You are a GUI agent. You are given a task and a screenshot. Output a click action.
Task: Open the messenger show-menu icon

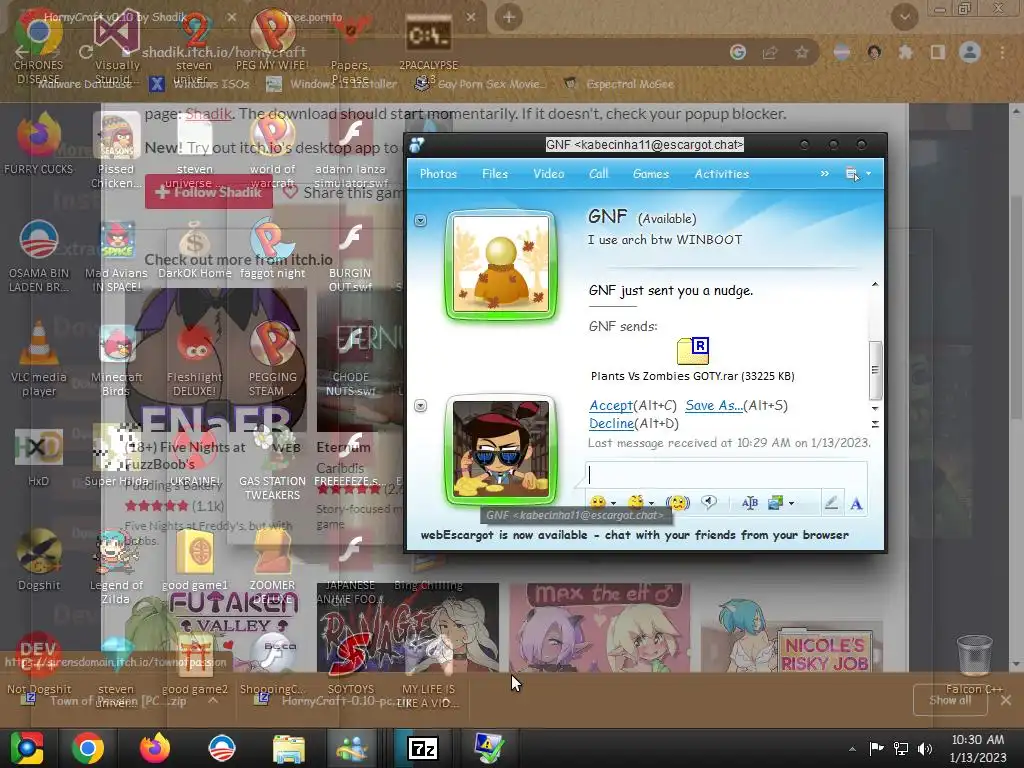(x=852, y=174)
